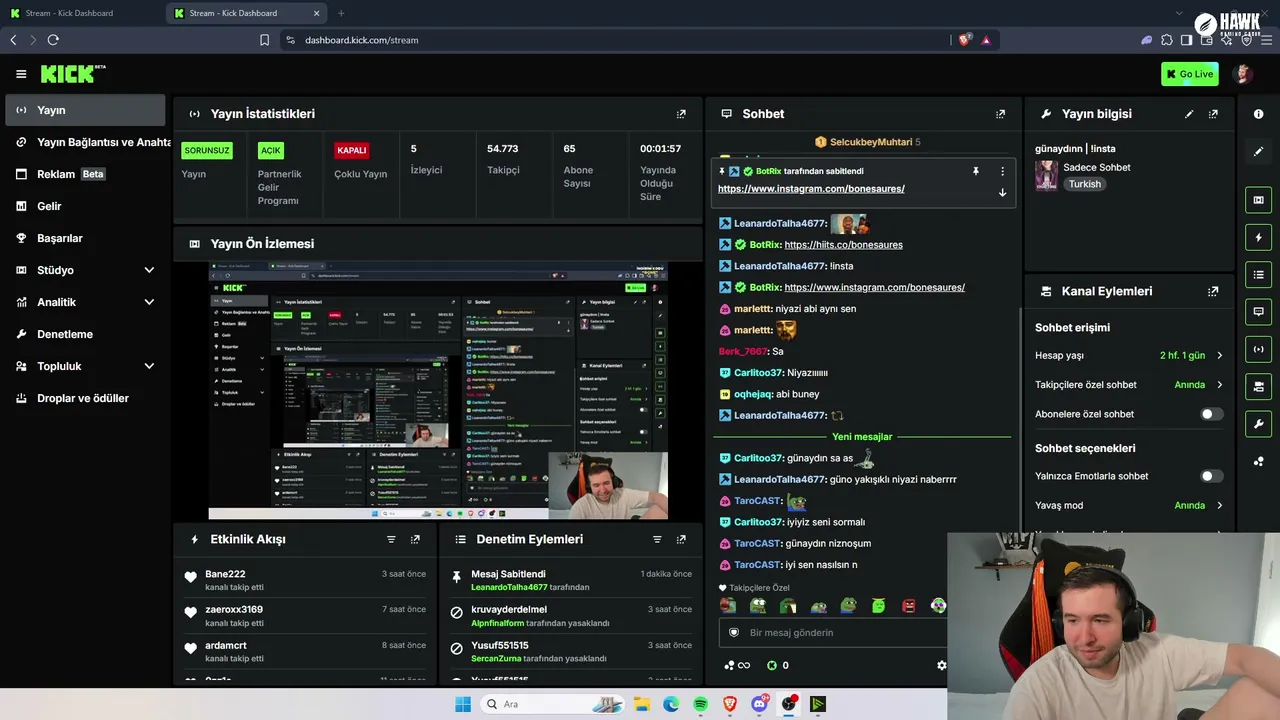Screen dimensions: 1280x720
Task: Click username Bane222 in activity feed
Action: click(225, 574)
